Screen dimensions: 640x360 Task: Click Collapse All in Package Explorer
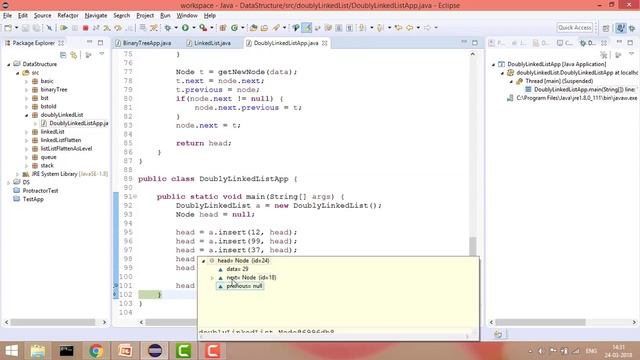pos(63,55)
